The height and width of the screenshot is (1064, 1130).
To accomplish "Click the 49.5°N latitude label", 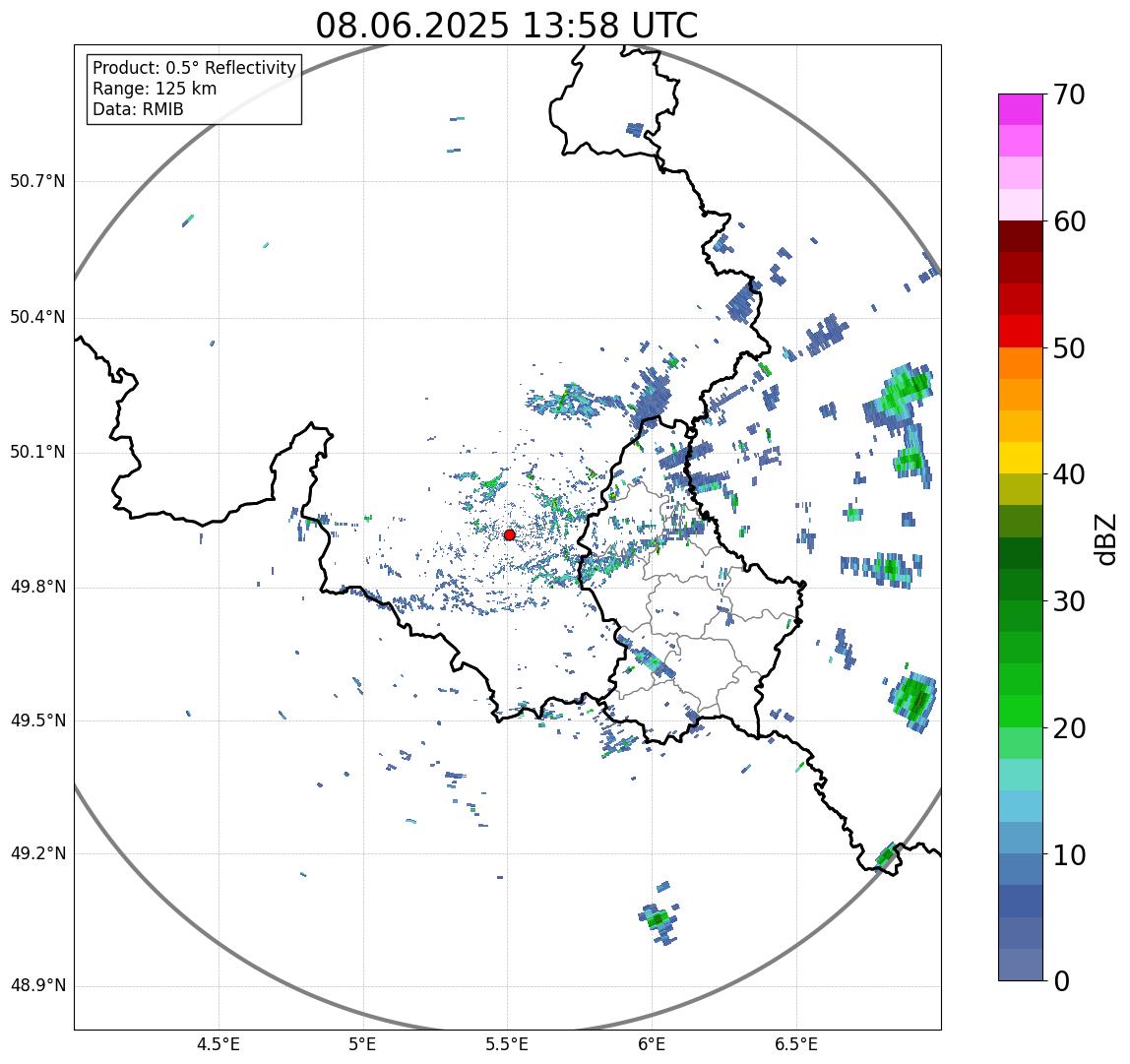I will [36, 720].
